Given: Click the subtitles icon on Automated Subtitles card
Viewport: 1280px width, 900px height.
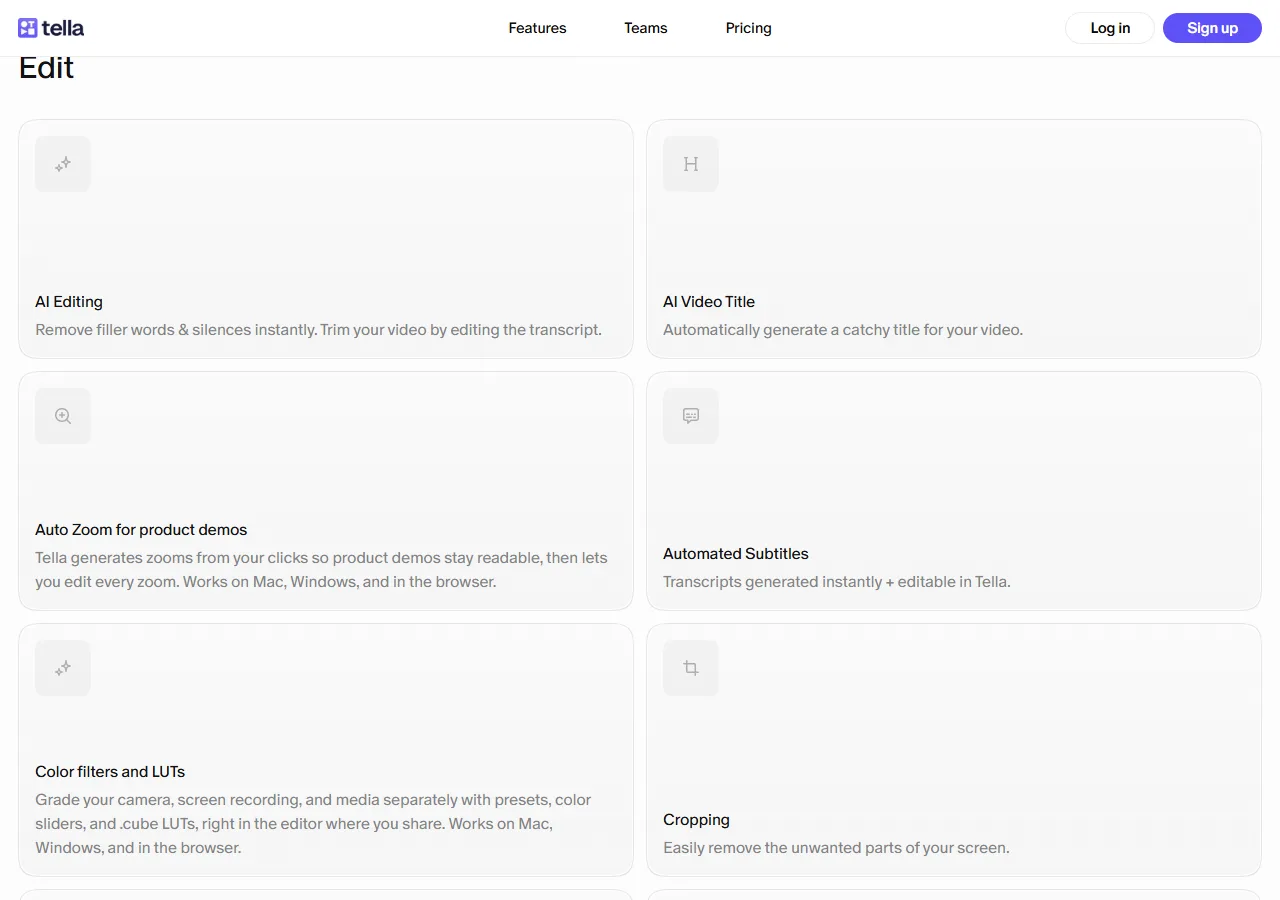Looking at the screenshot, I should (691, 416).
